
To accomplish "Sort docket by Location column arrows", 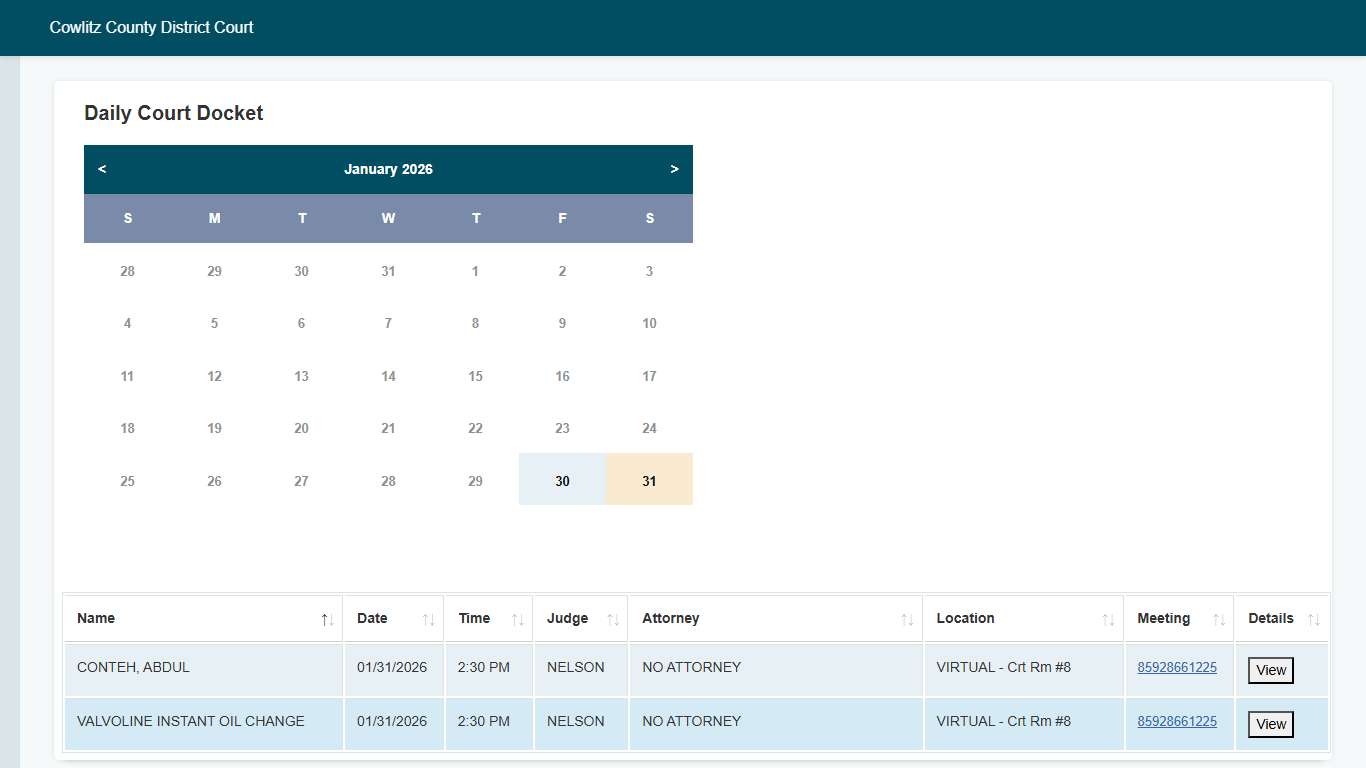I will click(1108, 620).
